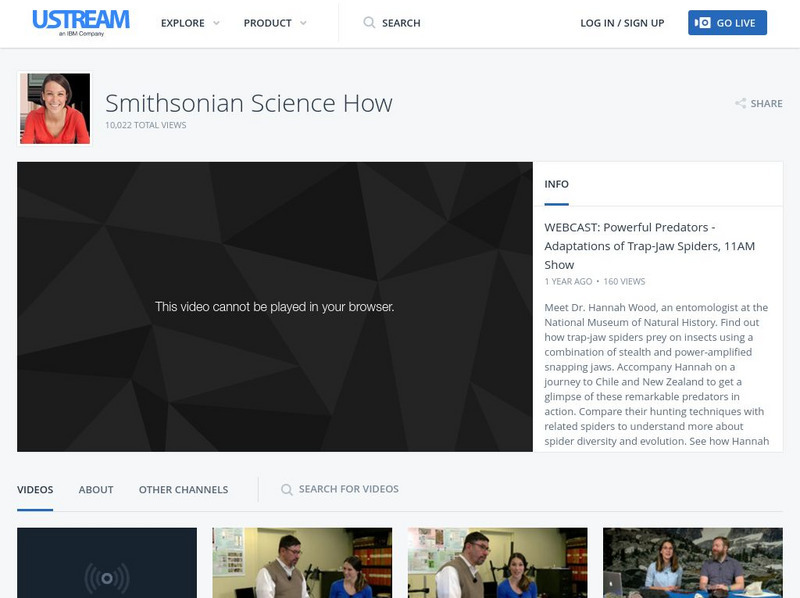Image resolution: width=800 pixels, height=598 pixels.
Task: Open the Powerful Predators webcast title
Action: [x=649, y=246]
